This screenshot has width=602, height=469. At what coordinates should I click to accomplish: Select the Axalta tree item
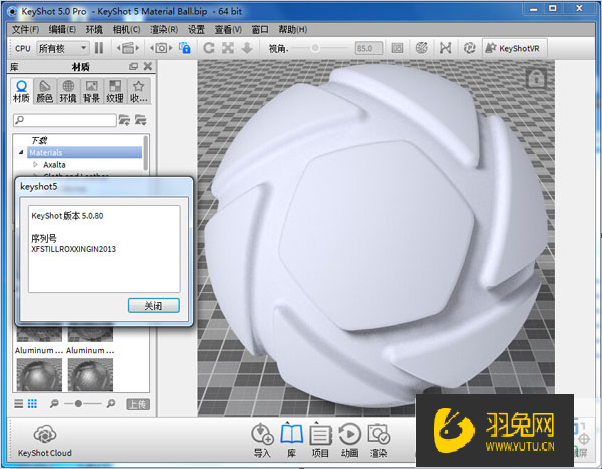click(x=54, y=165)
